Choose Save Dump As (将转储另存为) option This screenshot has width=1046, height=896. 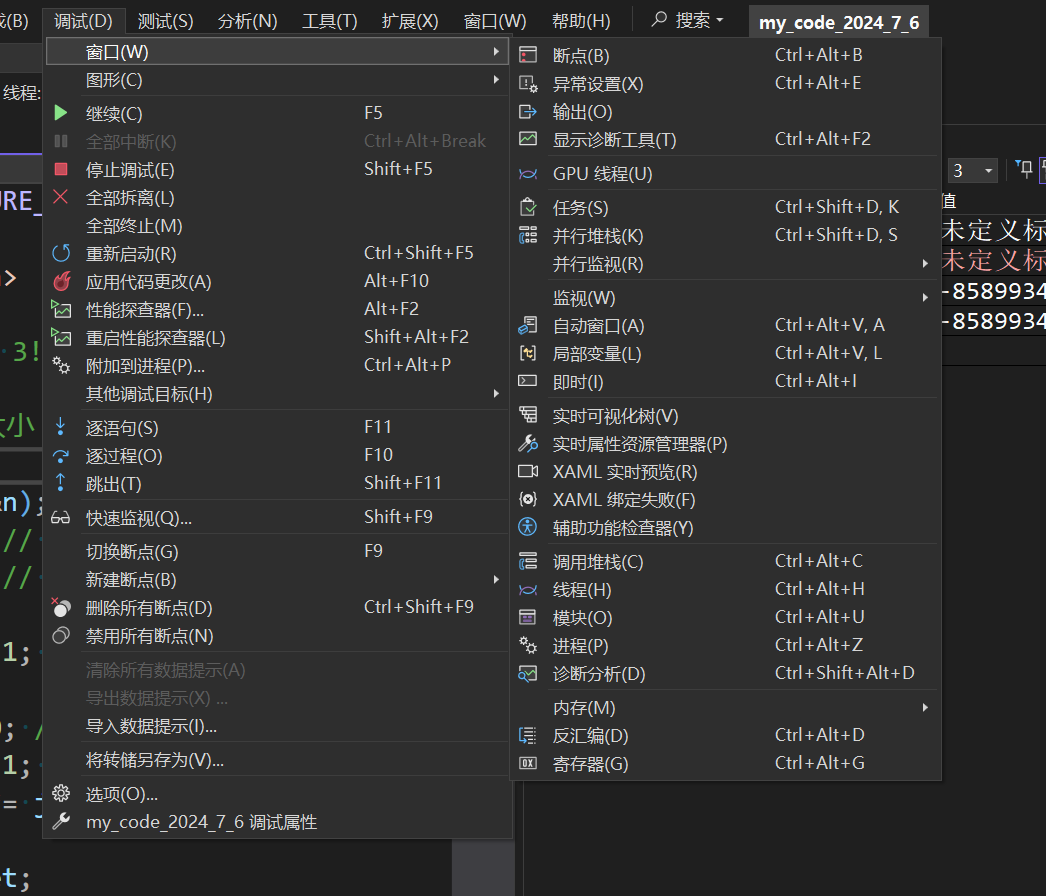tap(155, 760)
